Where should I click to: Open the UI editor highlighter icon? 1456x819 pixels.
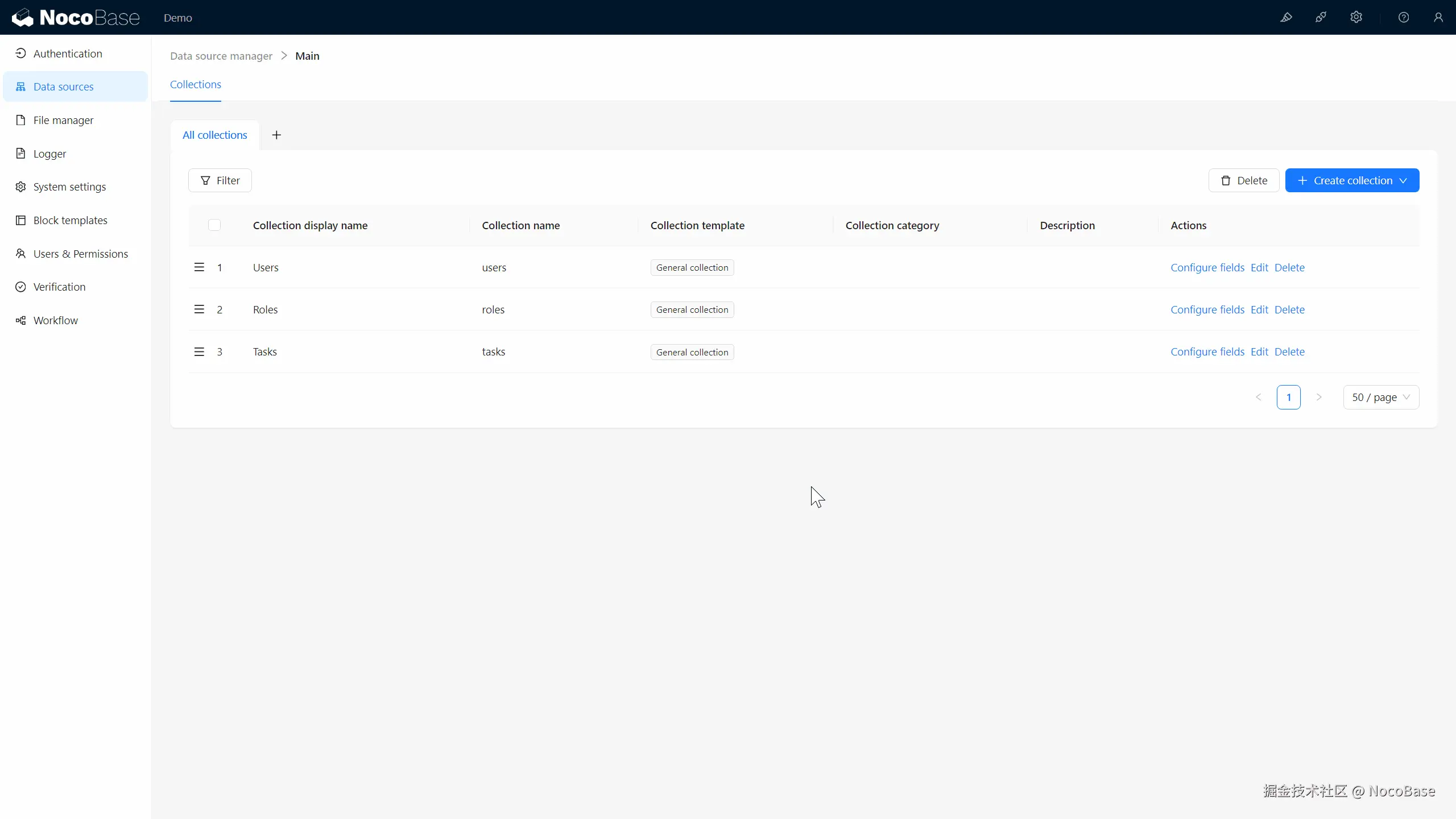(x=1286, y=18)
